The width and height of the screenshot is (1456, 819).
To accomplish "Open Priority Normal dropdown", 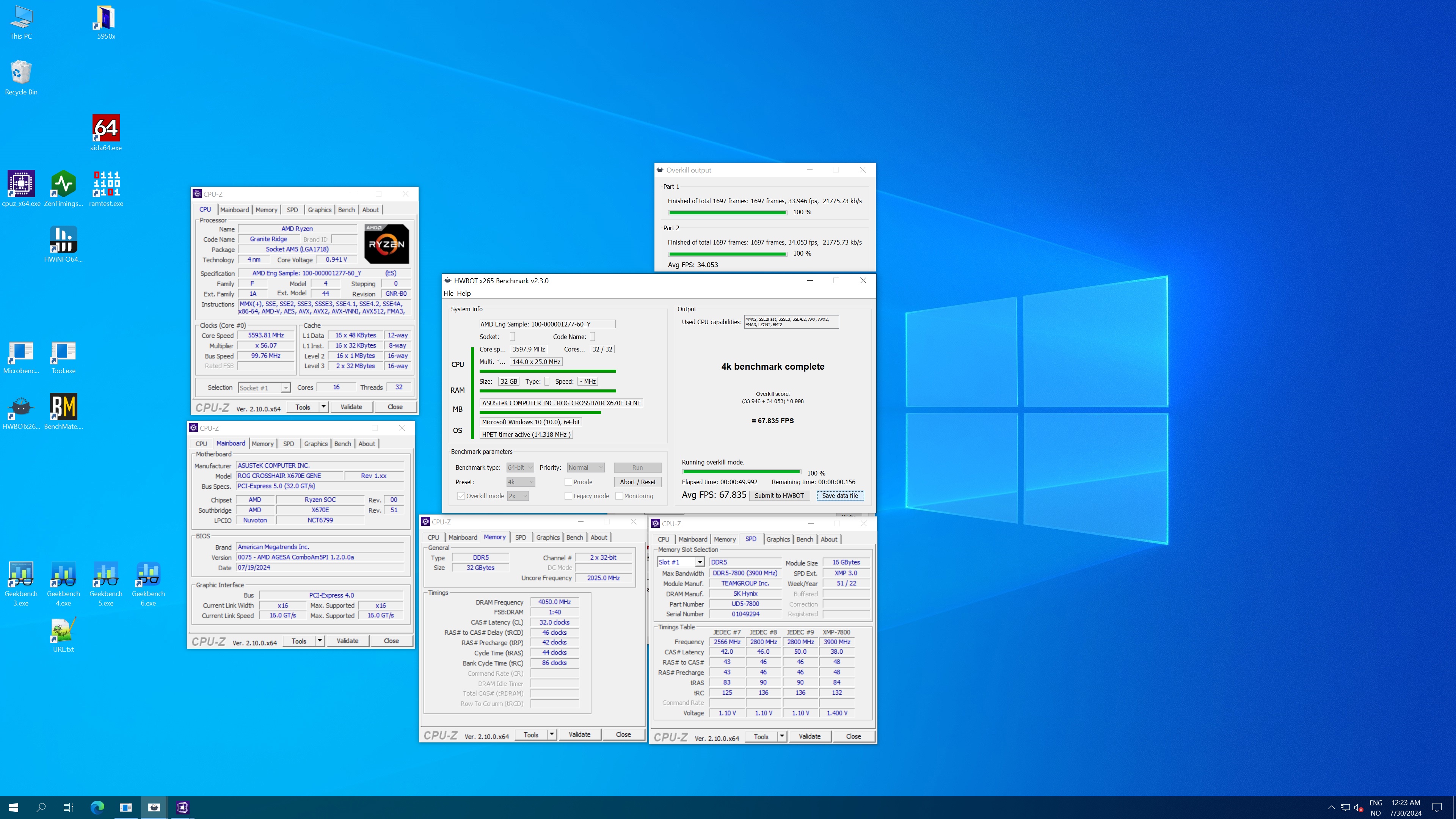I will pyautogui.click(x=585, y=468).
